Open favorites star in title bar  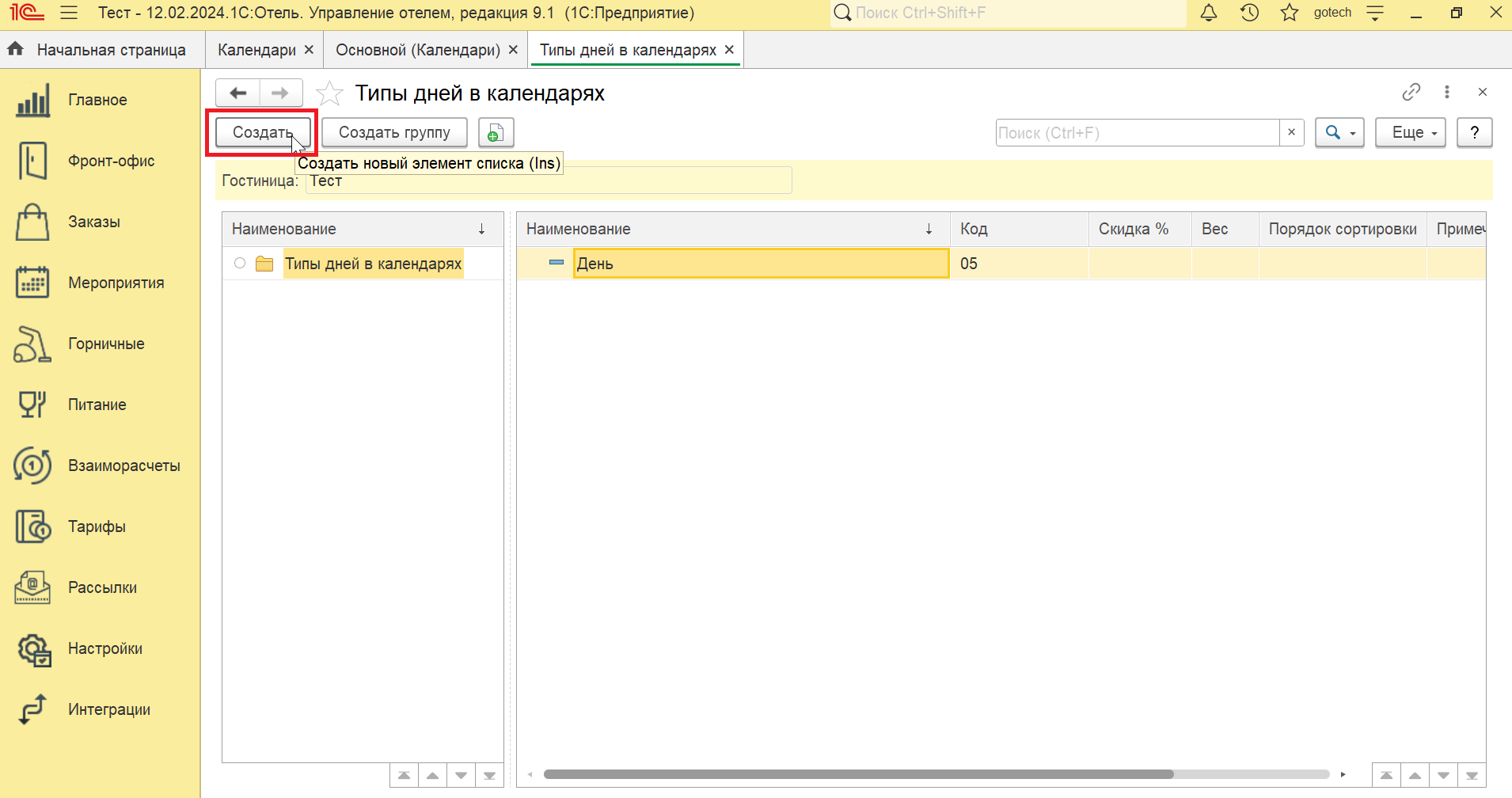coord(1290,13)
